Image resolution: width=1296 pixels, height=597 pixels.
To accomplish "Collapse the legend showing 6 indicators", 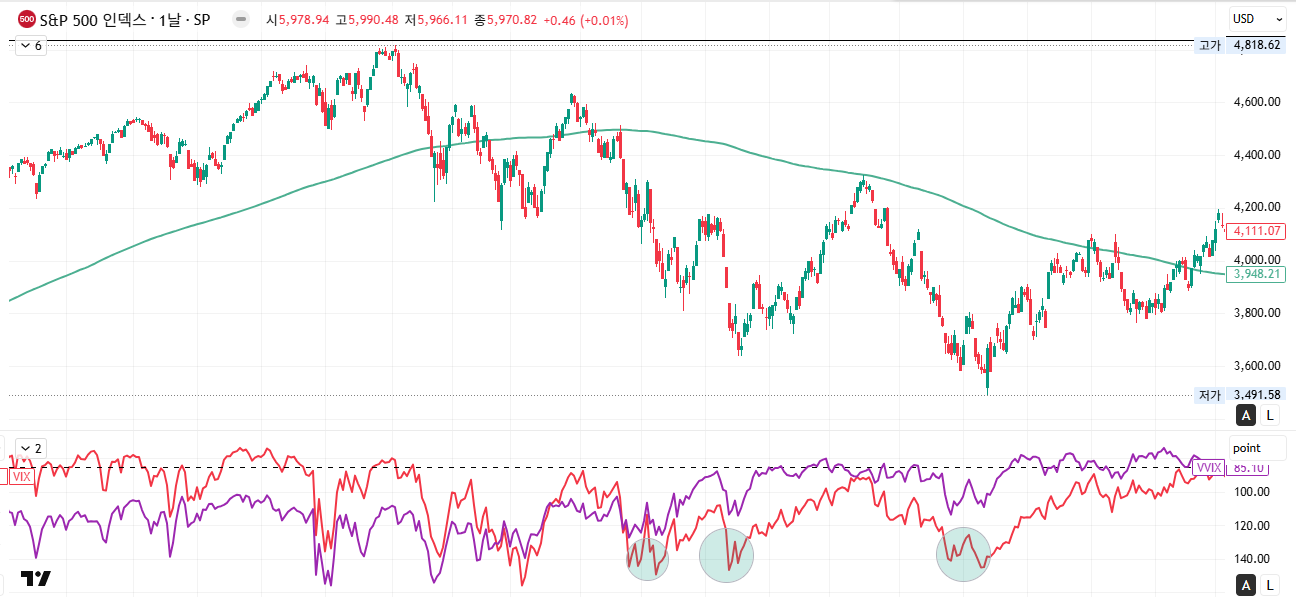I will pos(31,46).
